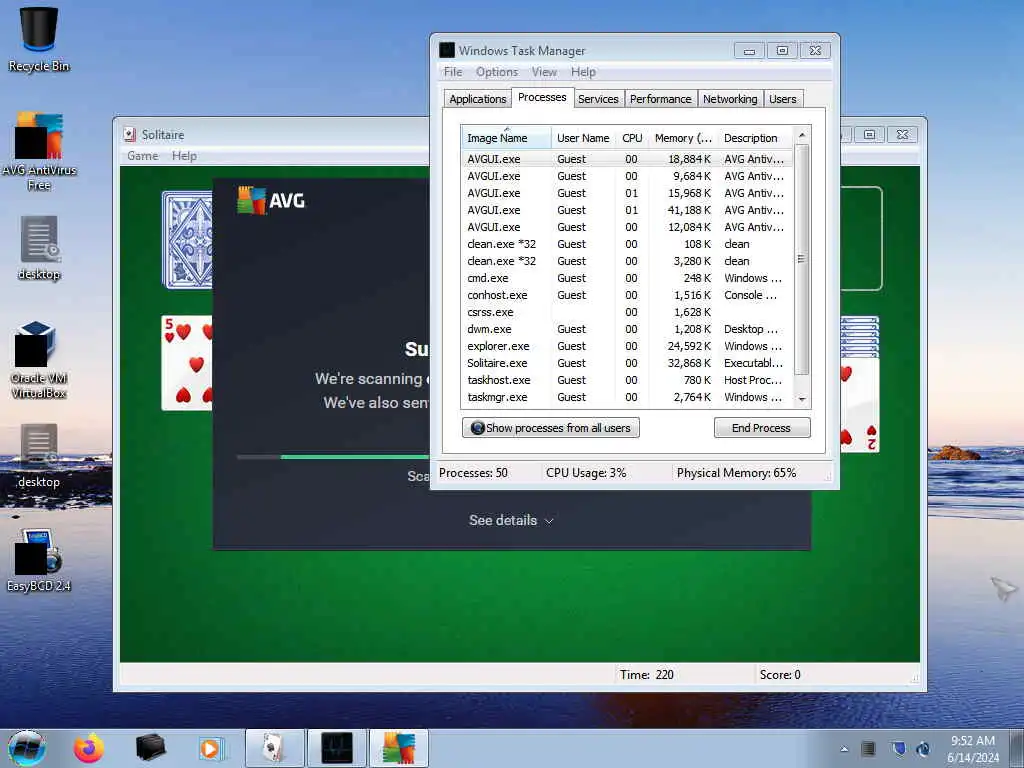The image size is (1024, 768).
Task: Sort processes by Image Name column
Action: [506, 138]
